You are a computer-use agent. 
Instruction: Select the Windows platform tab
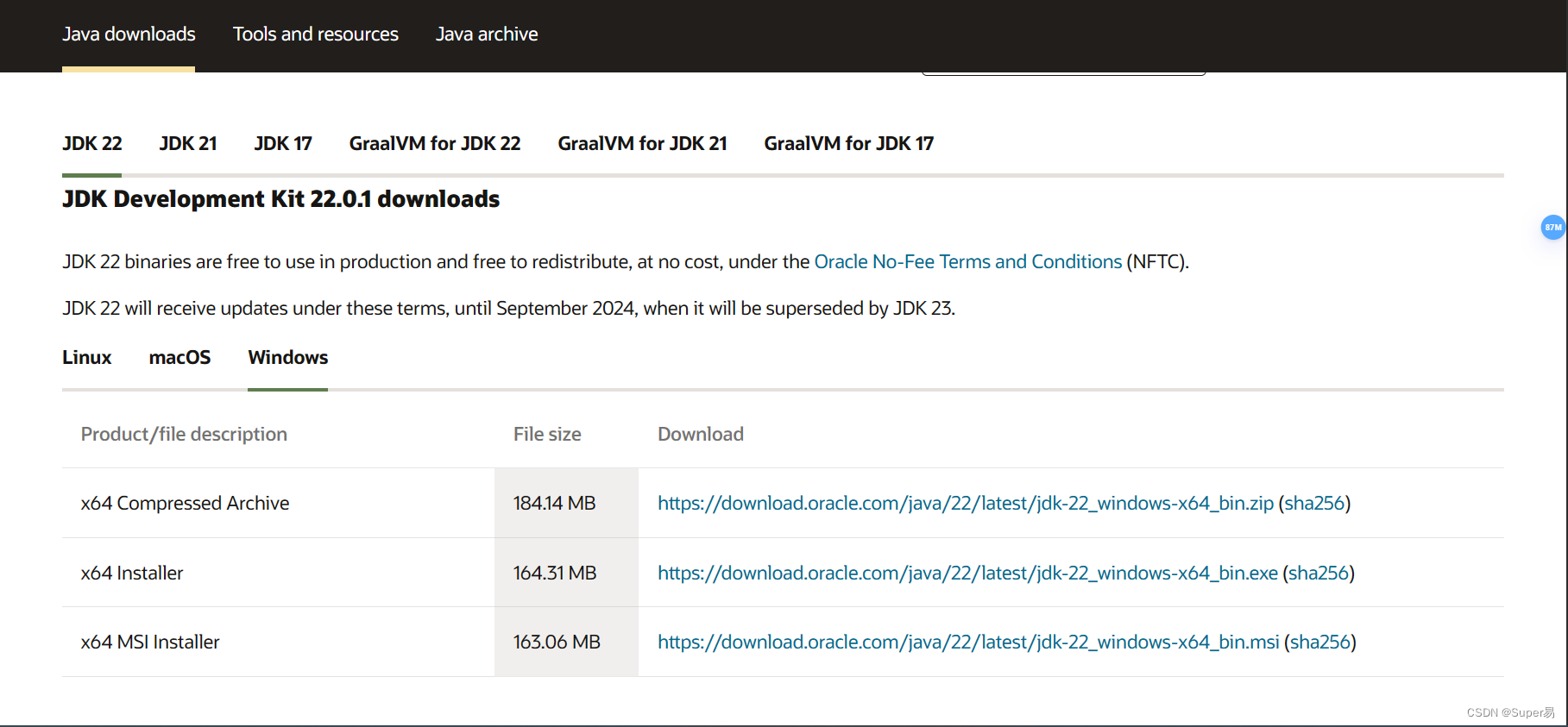click(288, 357)
